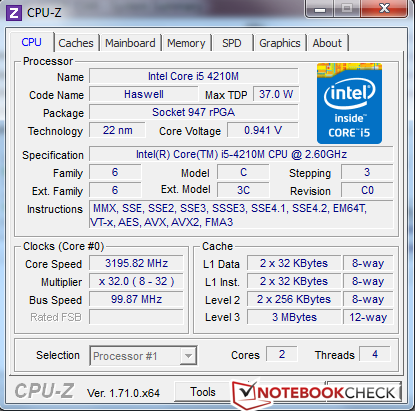Viewport: 415px width, 411px height.
Task: Close the CPU-Z window
Action: tap(384, 9)
